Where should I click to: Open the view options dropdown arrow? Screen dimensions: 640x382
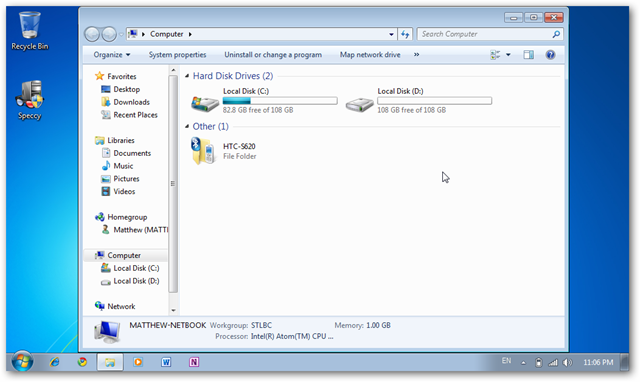(508, 55)
